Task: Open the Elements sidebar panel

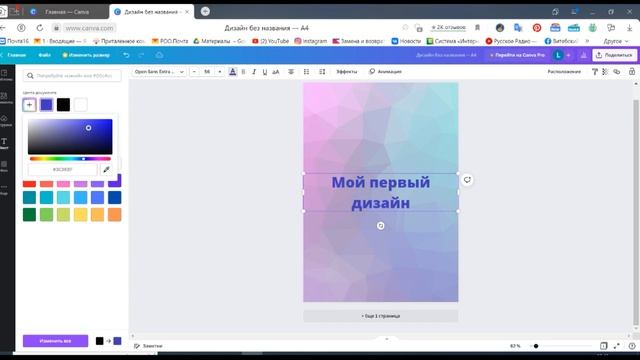Action: point(4,98)
